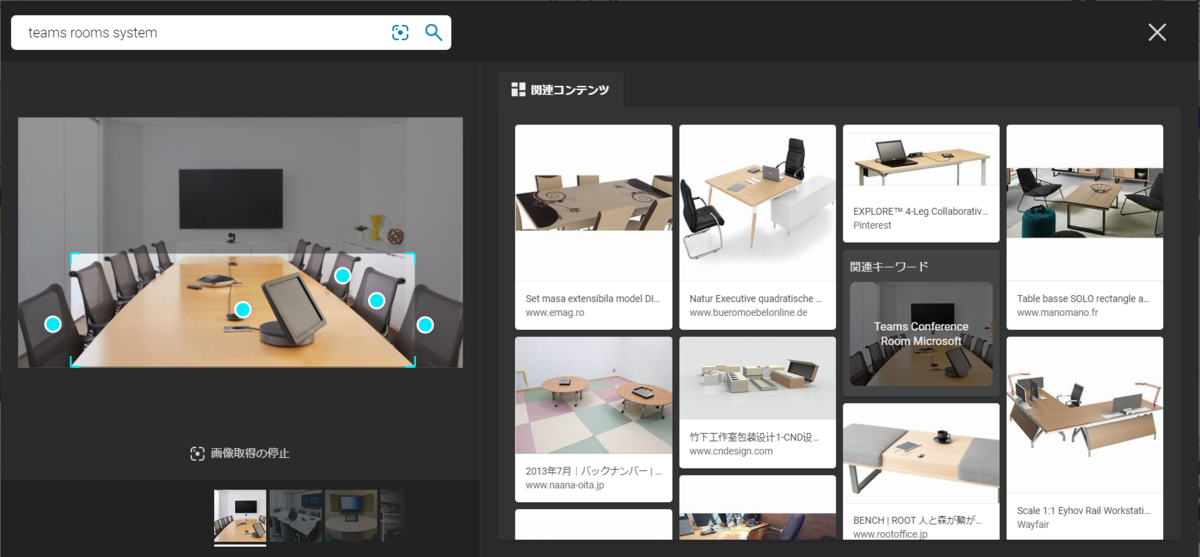This screenshot has width=1200, height=557.
Task: Select second thumbnail in bottom filmstrip
Action: coord(296,515)
